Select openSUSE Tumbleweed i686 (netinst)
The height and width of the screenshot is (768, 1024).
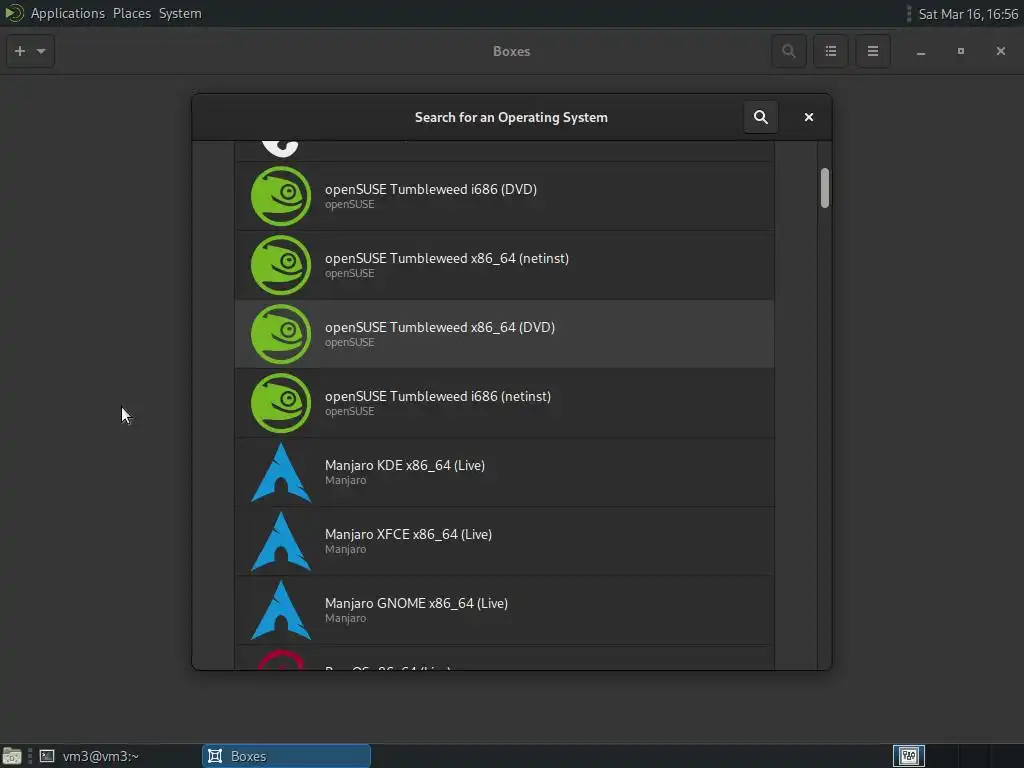[504, 403]
